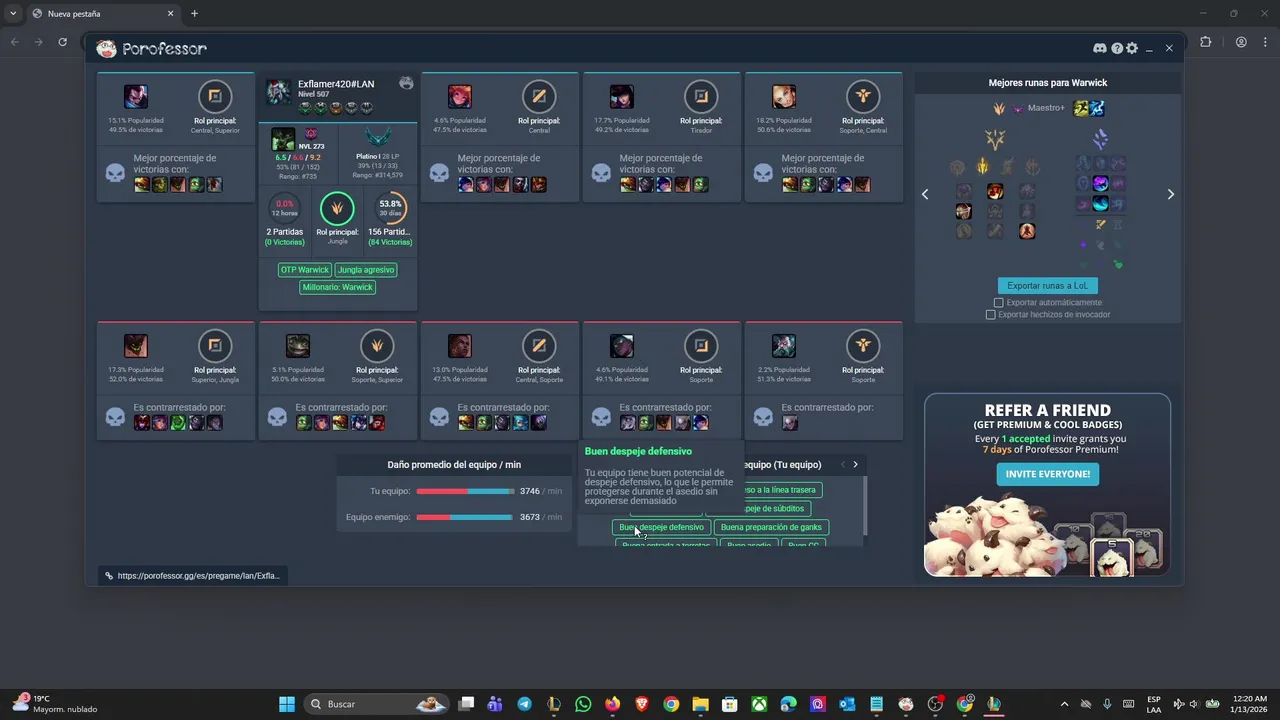Screen dimensions: 1280x720
Task: Click the 0.0% 12 horas winrate circle
Action: click(285, 208)
